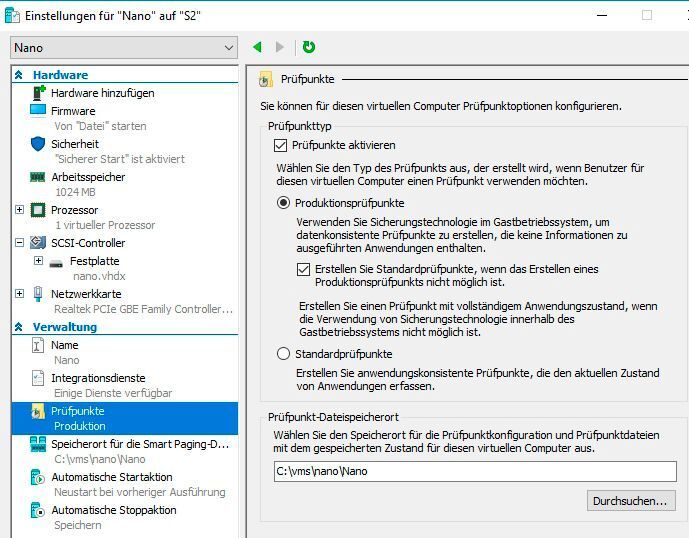Image resolution: width=689 pixels, height=538 pixels.
Task: Click the green refresh icon
Action: pyautogui.click(x=309, y=47)
